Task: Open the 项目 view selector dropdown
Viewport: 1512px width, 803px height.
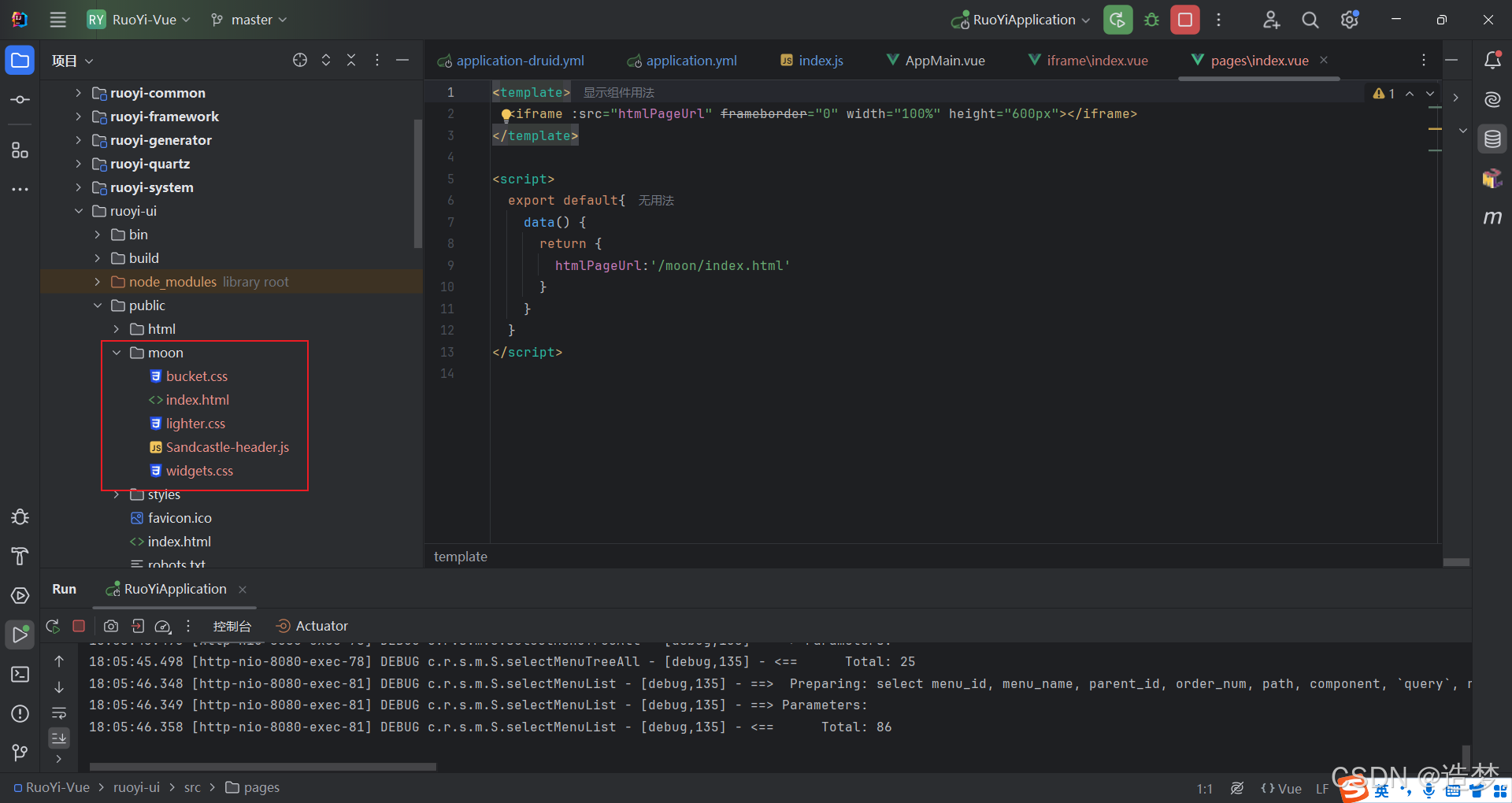Action: [x=72, y=61]
